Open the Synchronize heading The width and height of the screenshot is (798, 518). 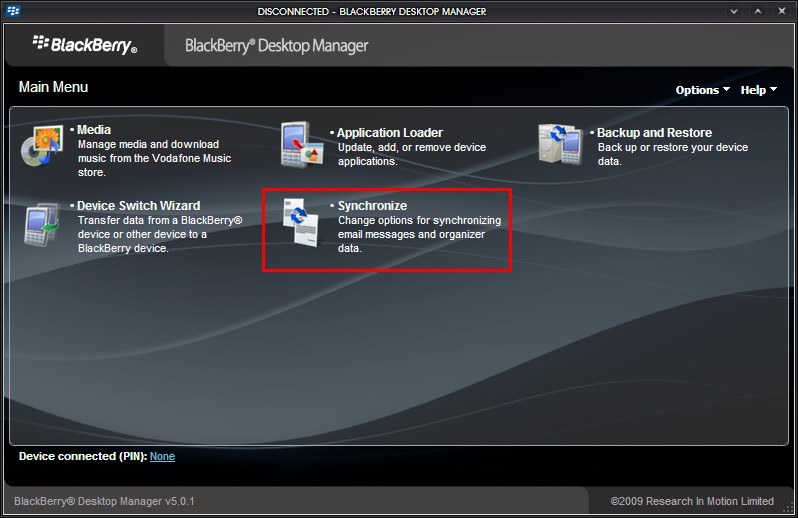tap(373, 206)
